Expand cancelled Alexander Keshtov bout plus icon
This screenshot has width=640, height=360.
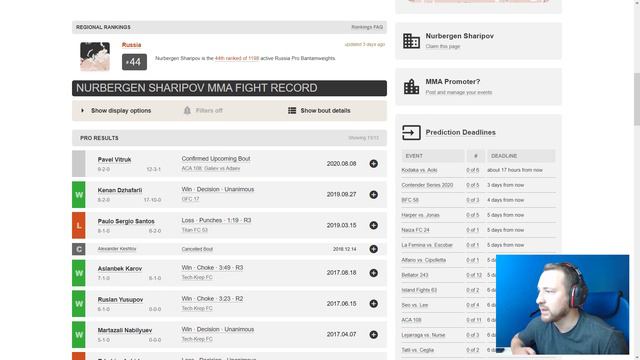tap(373, 249)
